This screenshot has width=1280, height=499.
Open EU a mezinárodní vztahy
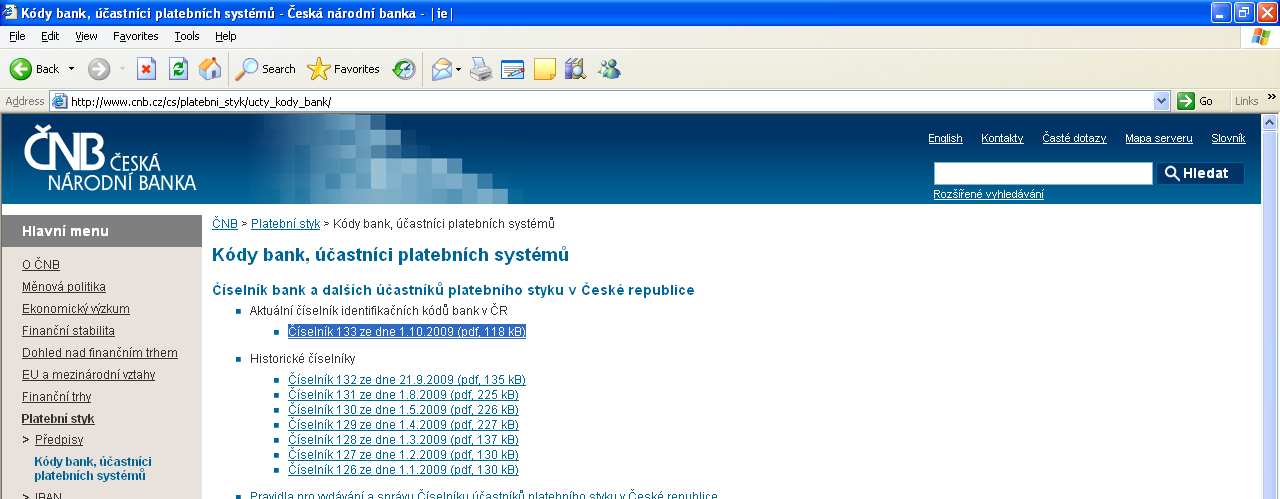(88, 375)
